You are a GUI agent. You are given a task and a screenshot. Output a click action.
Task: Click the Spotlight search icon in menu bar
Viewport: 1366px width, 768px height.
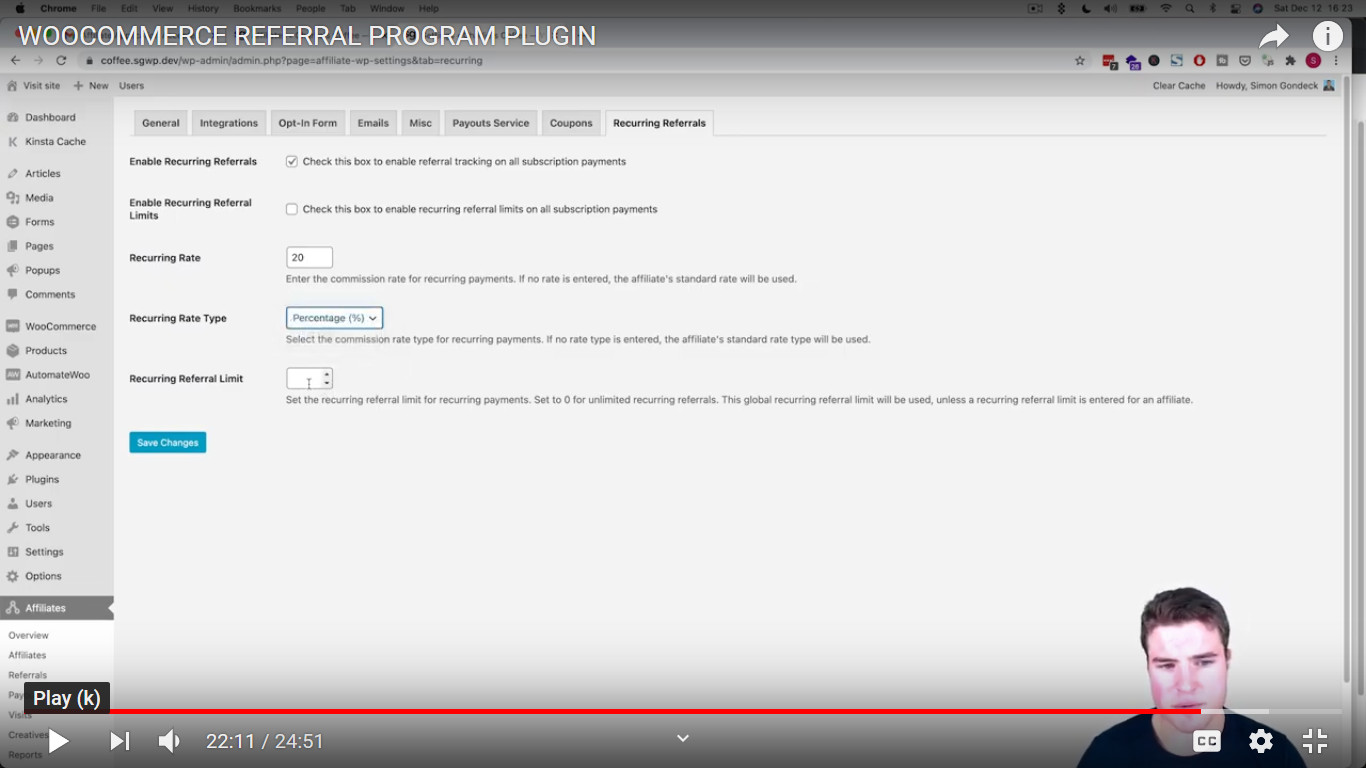(1189, 8)
